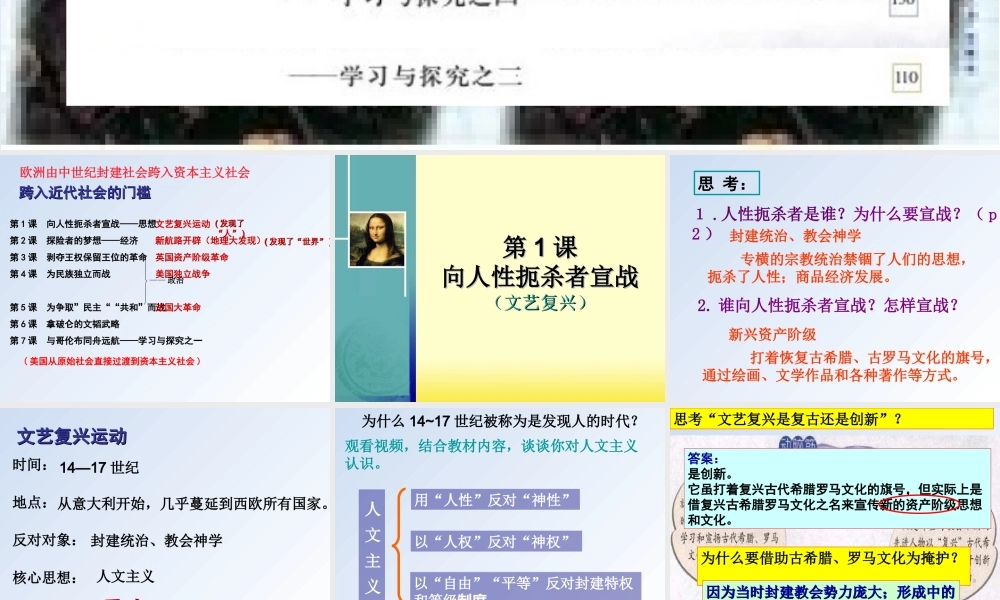The width and height of the screenshot is (1000, 600).
Task: Click text 第2课 探险者的梦想——经济
Action: pos(73,240)
